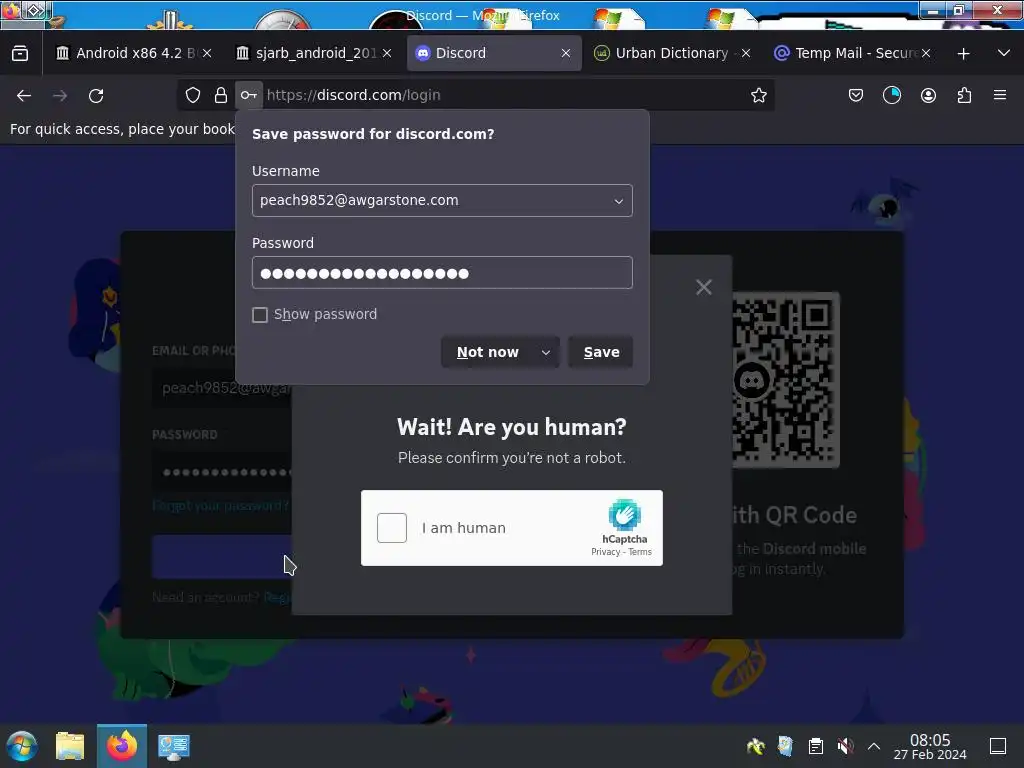Open the Extensions puzzle icon

(x=964, y=95)
